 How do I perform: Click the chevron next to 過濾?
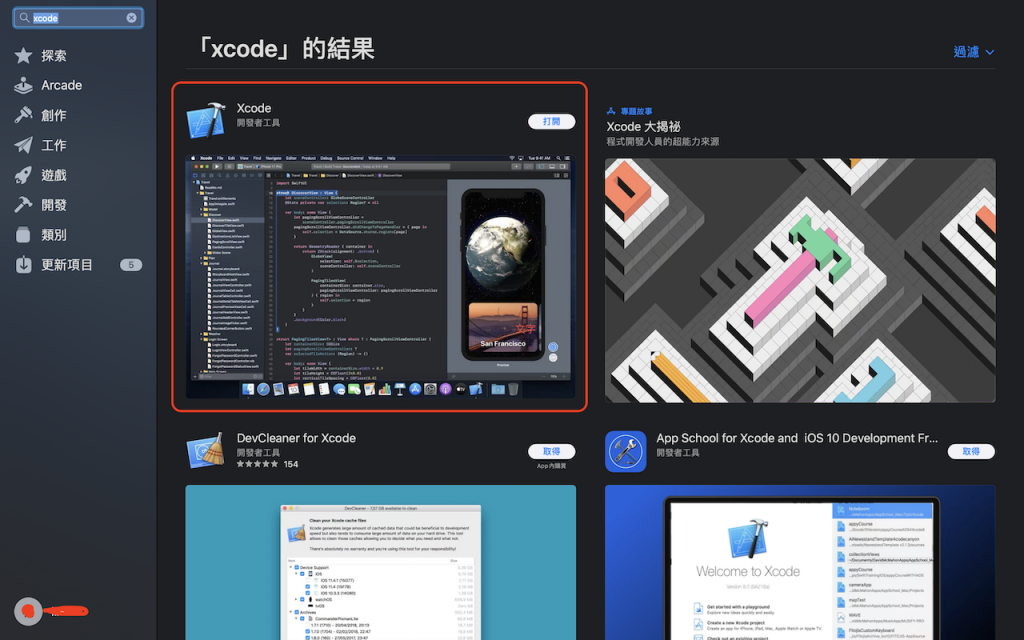(989, 52)
